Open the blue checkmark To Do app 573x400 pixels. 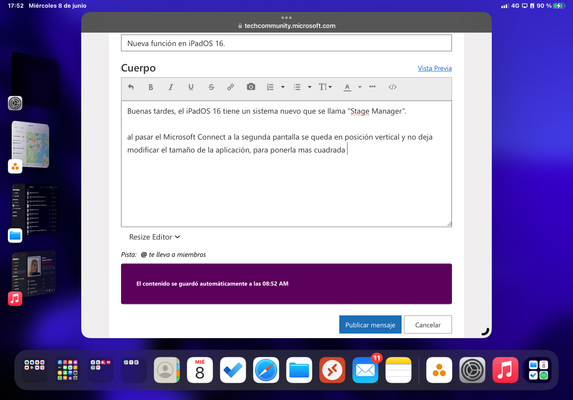click(x=233, y=370)
